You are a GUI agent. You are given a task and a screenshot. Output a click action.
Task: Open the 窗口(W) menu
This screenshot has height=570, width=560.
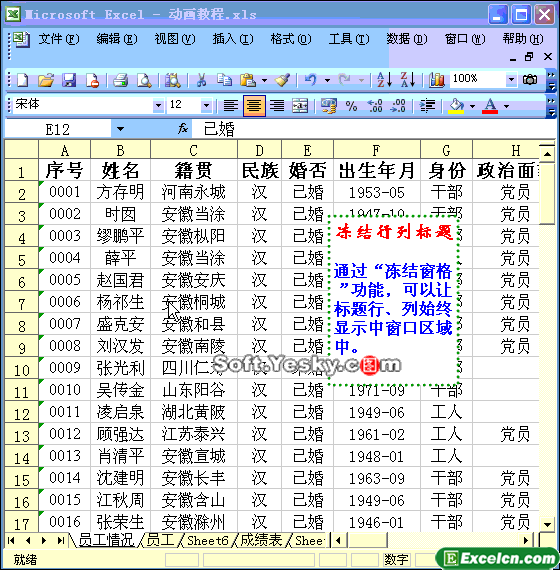tap(465, 39)
